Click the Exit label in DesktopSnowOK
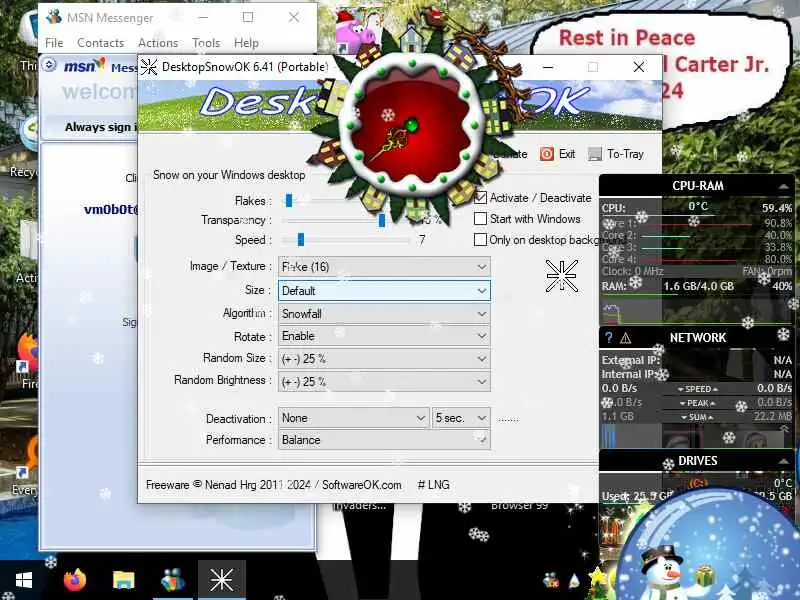Screen dimensions: 800x600 [567, 154]
